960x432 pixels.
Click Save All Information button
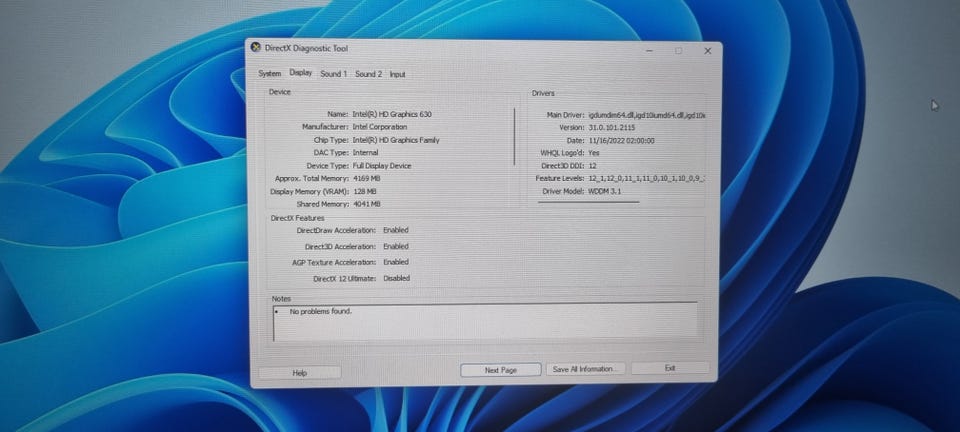585,369
